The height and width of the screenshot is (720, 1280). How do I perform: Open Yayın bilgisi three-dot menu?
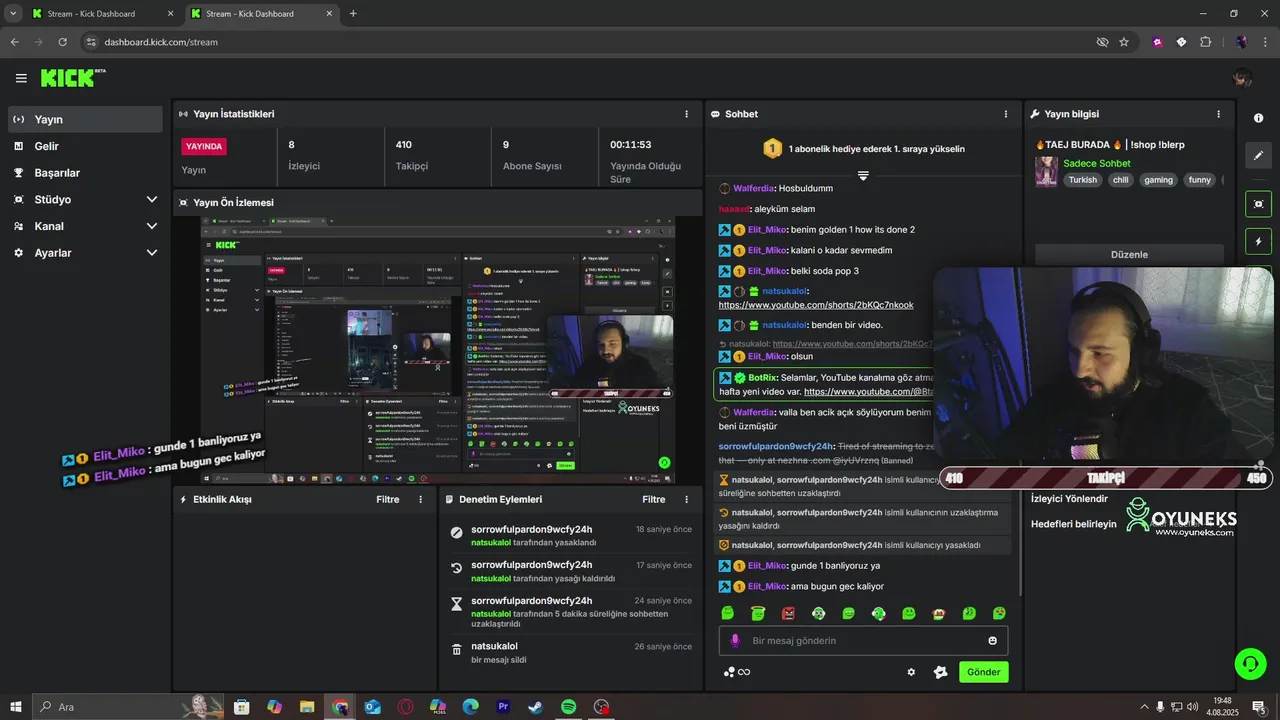click(1218, 114)
